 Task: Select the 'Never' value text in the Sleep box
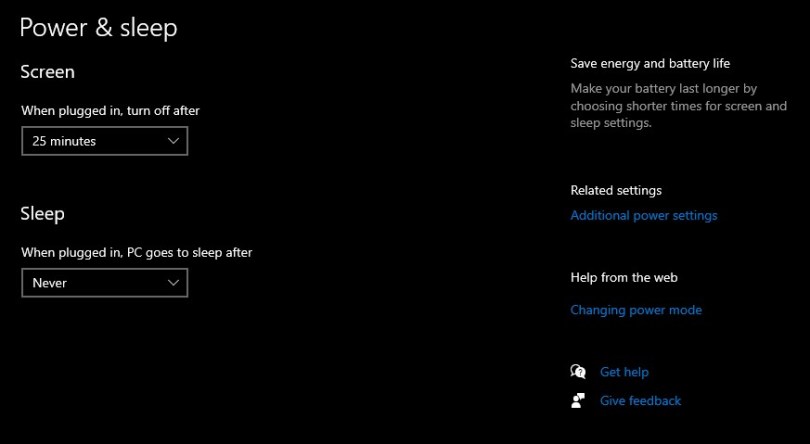pos(50,283)
